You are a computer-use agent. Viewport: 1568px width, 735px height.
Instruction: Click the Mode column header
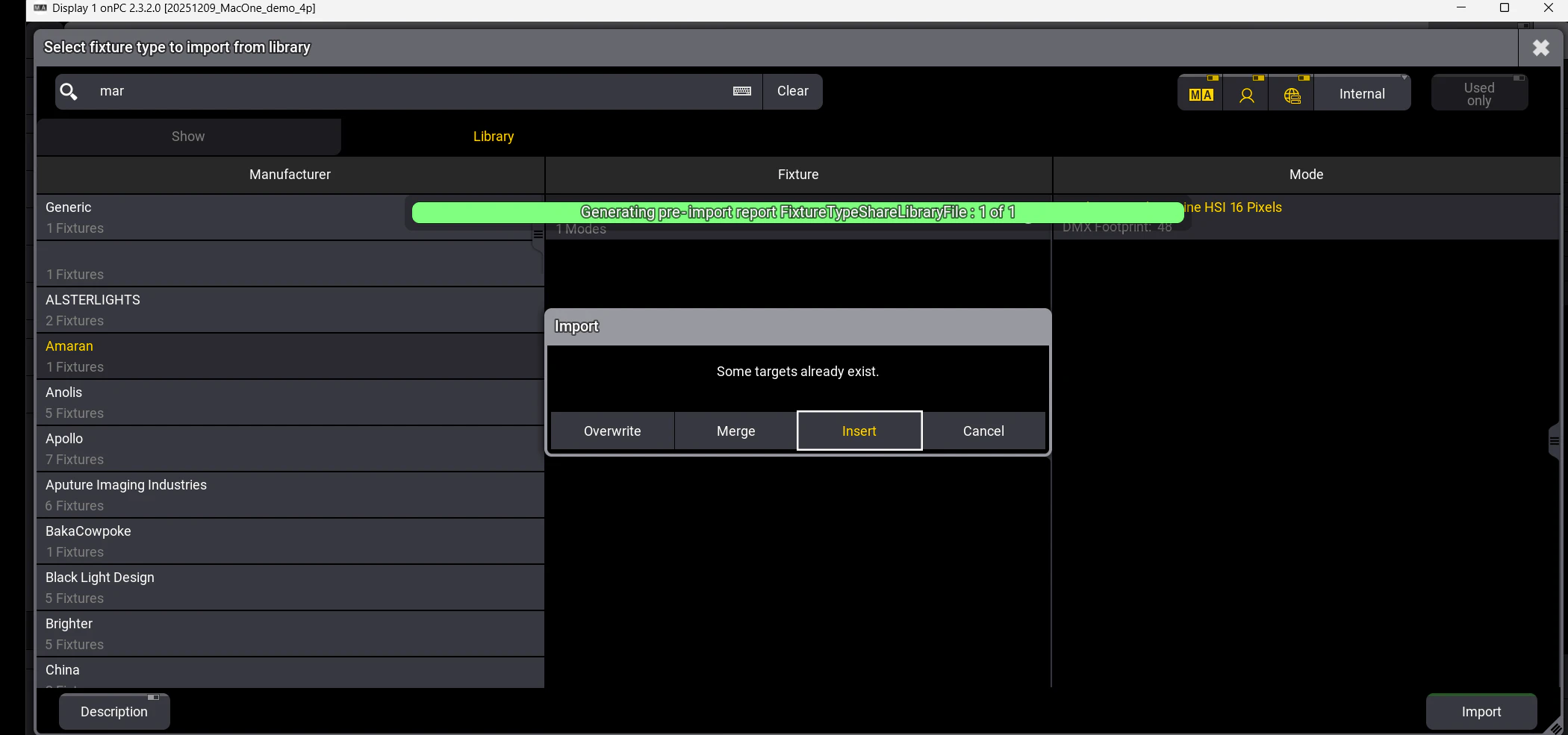tap(1307, 175)
